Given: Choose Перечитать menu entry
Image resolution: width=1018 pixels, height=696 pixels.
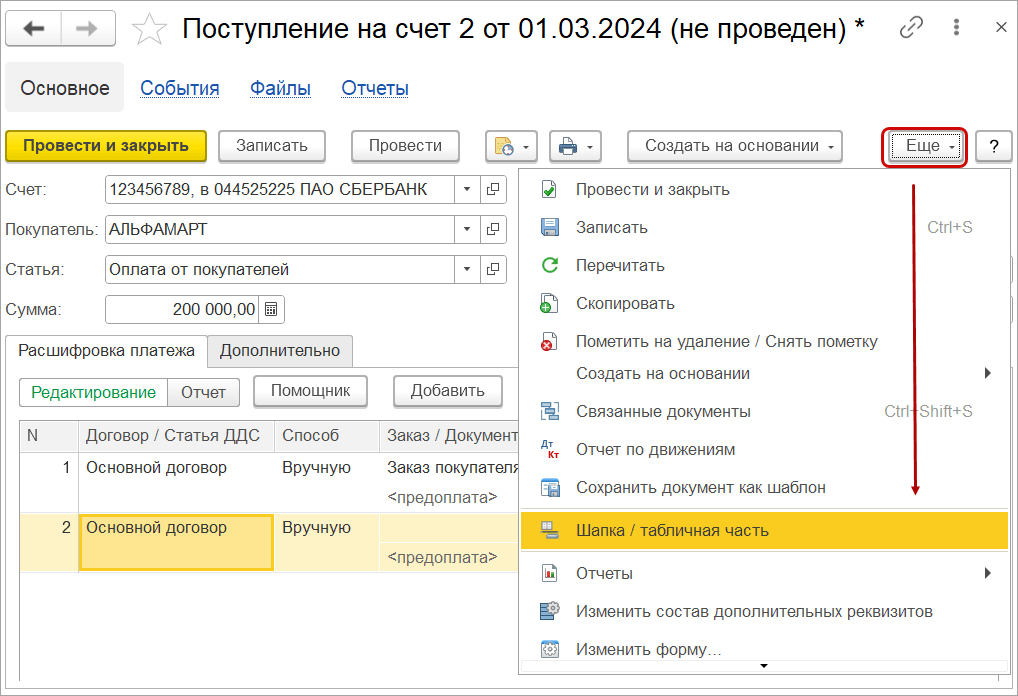Looking at the screenshot, I should (764, 266).
